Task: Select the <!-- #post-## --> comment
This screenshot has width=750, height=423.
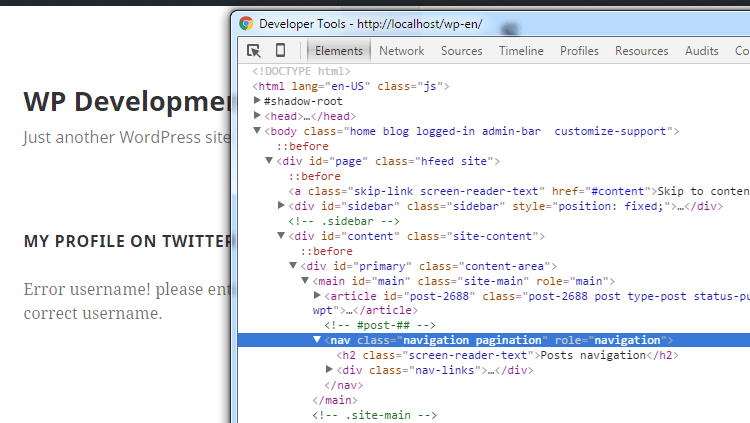Action: tap(380, 325)
